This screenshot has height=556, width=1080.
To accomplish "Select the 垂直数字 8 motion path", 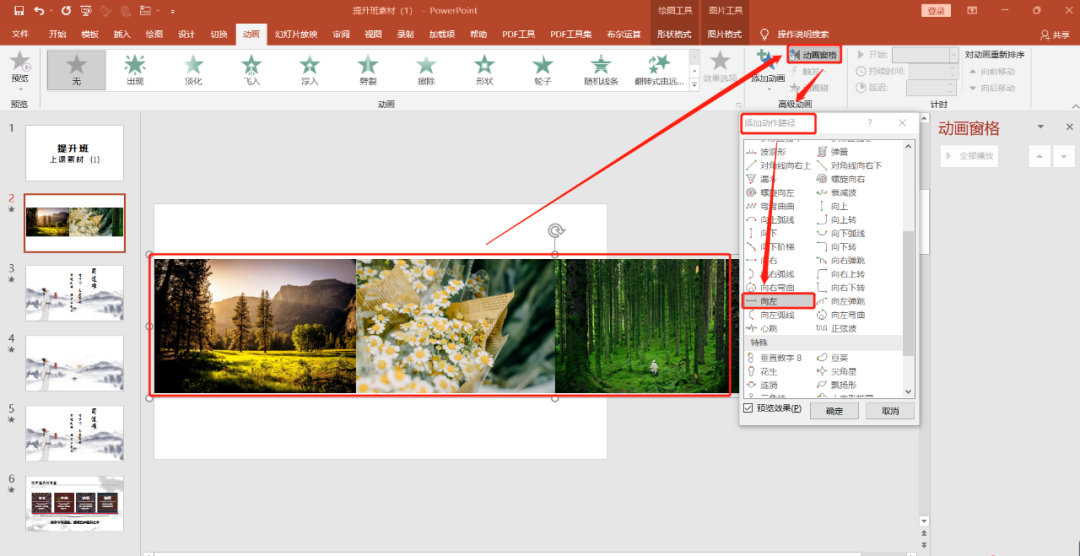I will tap(778, 358).
